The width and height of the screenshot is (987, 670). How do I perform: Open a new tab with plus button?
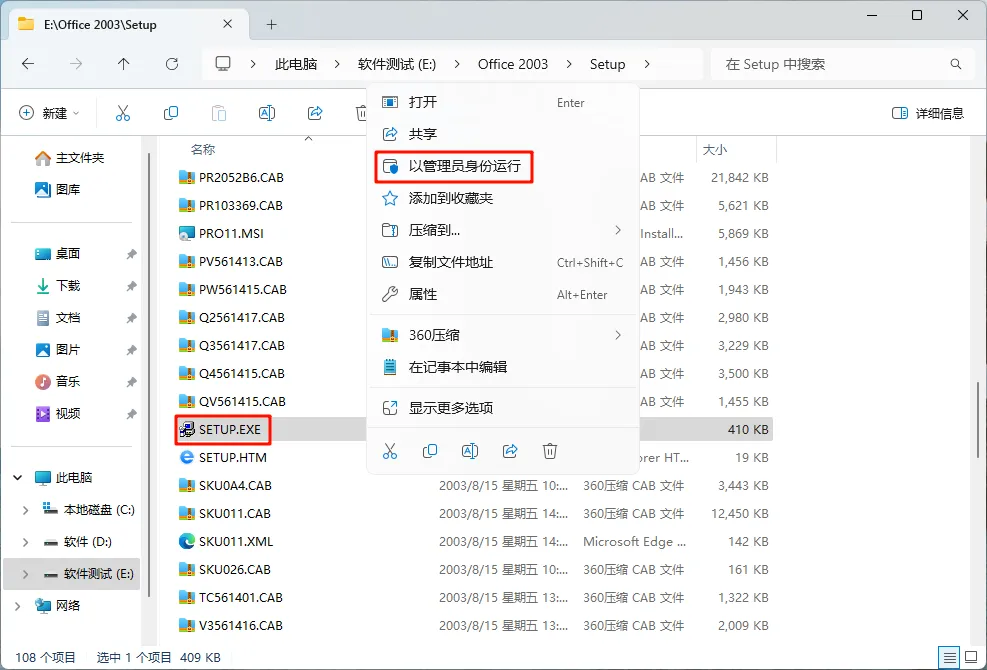coord(271,25)
